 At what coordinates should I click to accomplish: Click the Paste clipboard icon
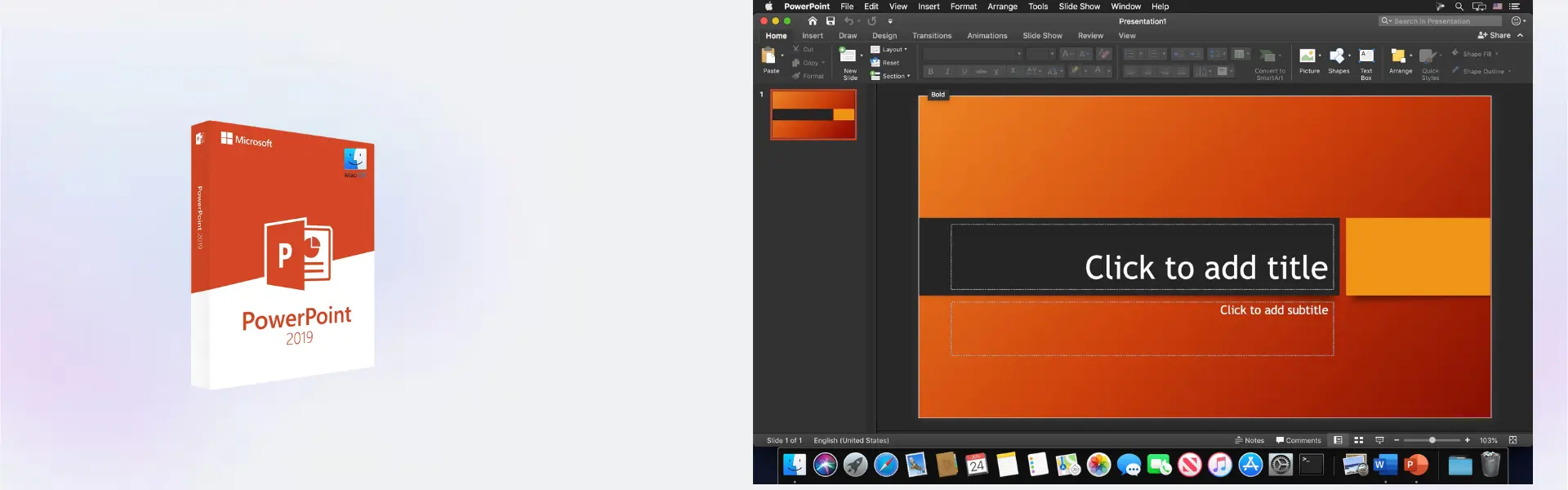tap(768, 56)
